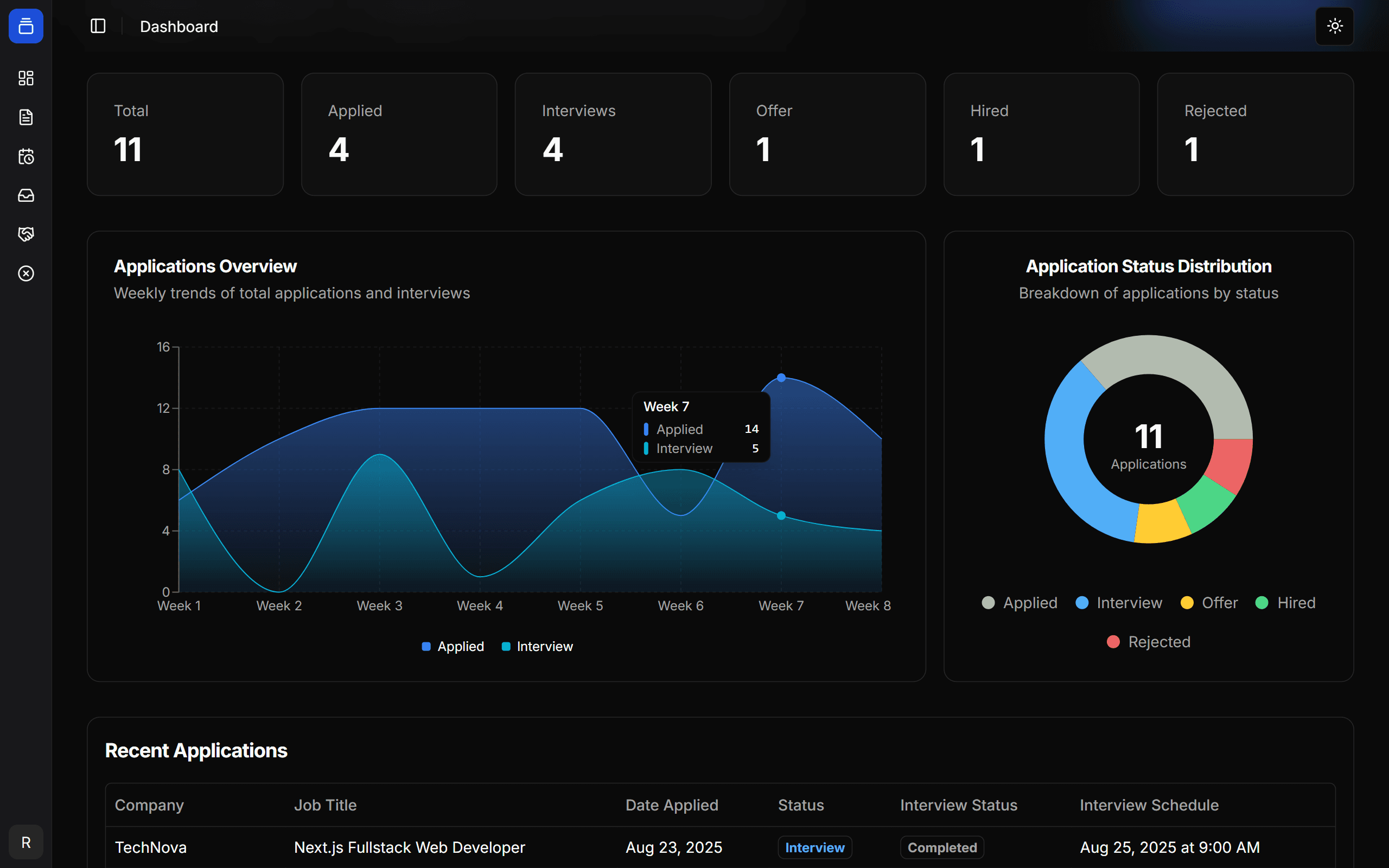Viewport: 1389px width, 868px height.
Task: Open the document applications icon in sidebar
Action: coord(26,117)
